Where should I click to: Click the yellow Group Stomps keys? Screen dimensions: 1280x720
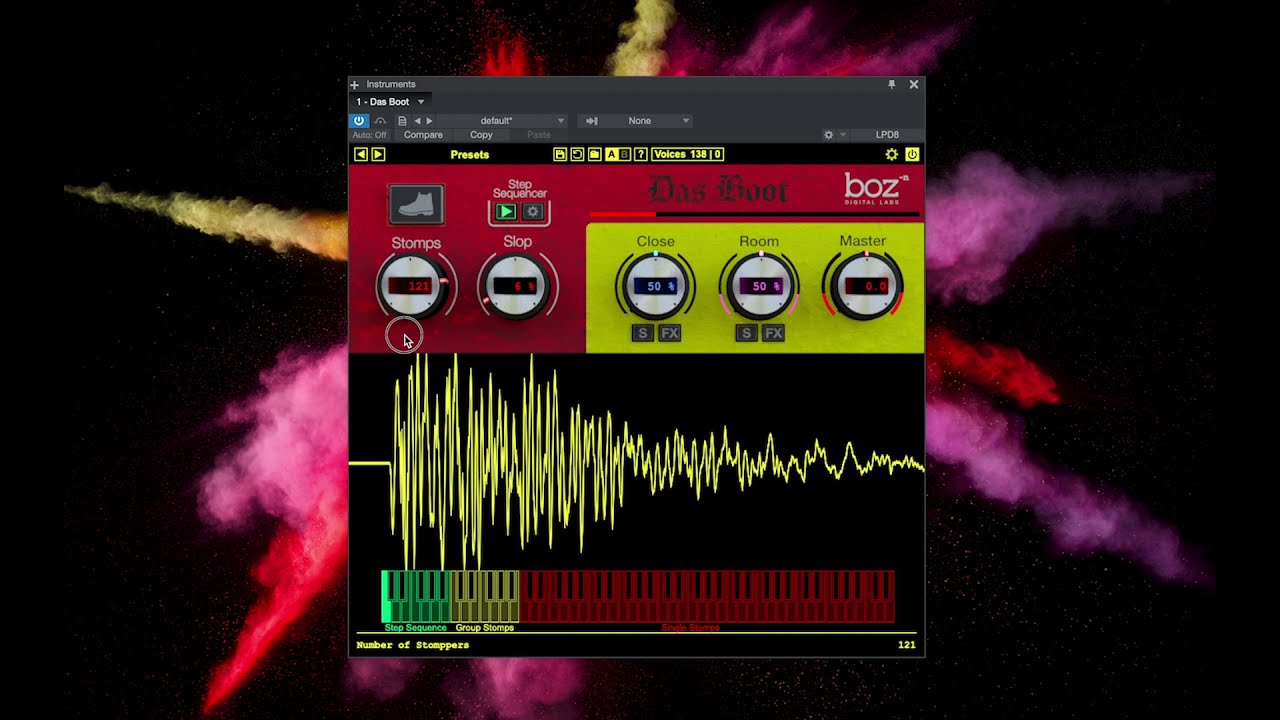pyautogui.click(x=485, y=597)
